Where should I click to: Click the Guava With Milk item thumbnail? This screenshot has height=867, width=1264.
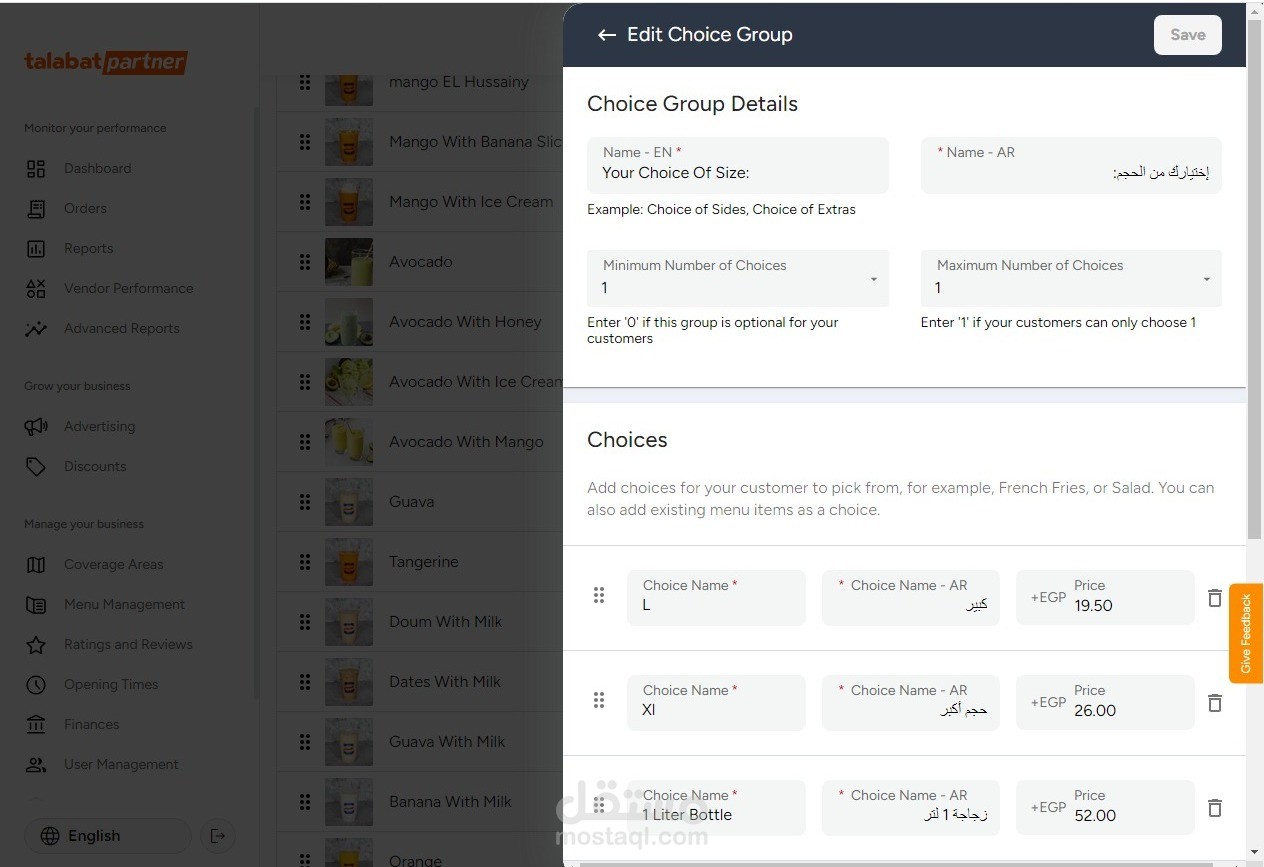(x=349, y=742)
